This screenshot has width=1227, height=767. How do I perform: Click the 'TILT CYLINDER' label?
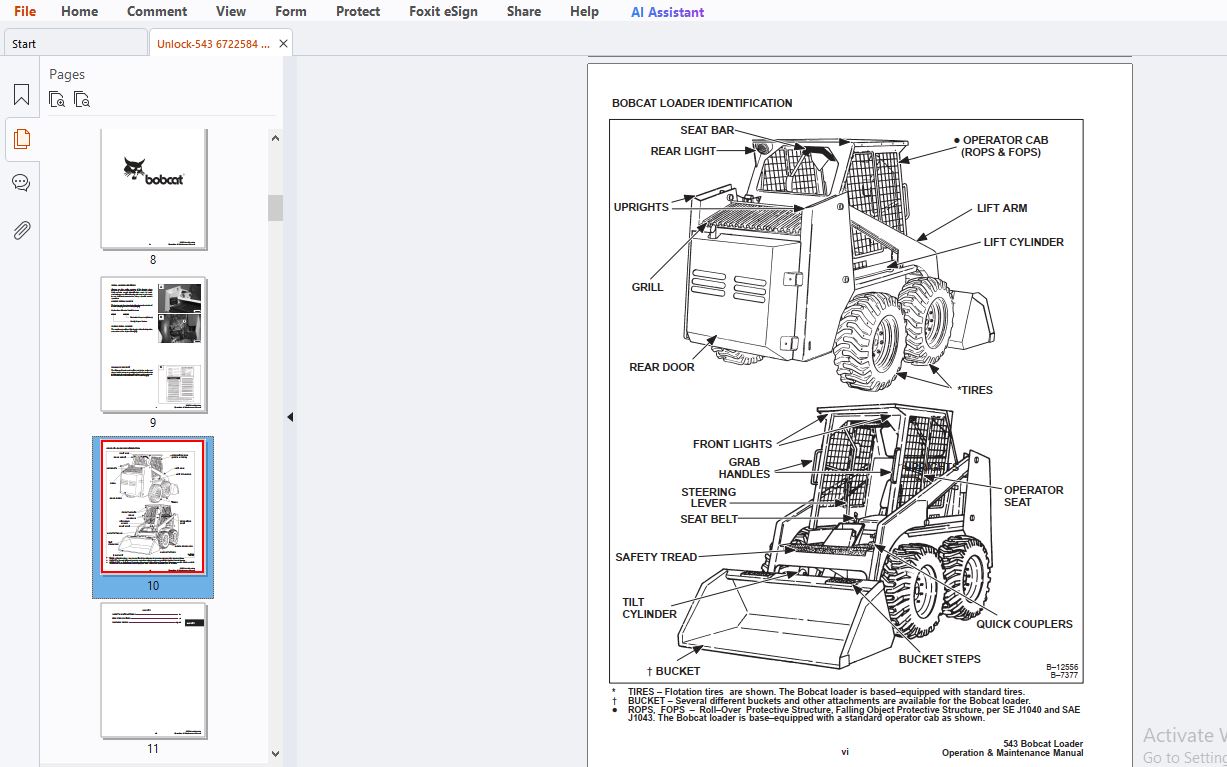coord(649,608)
